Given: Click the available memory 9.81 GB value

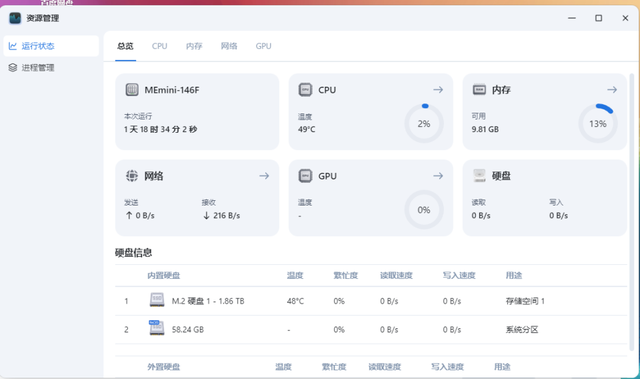Looking at the screenshot, I should point(485,129).
